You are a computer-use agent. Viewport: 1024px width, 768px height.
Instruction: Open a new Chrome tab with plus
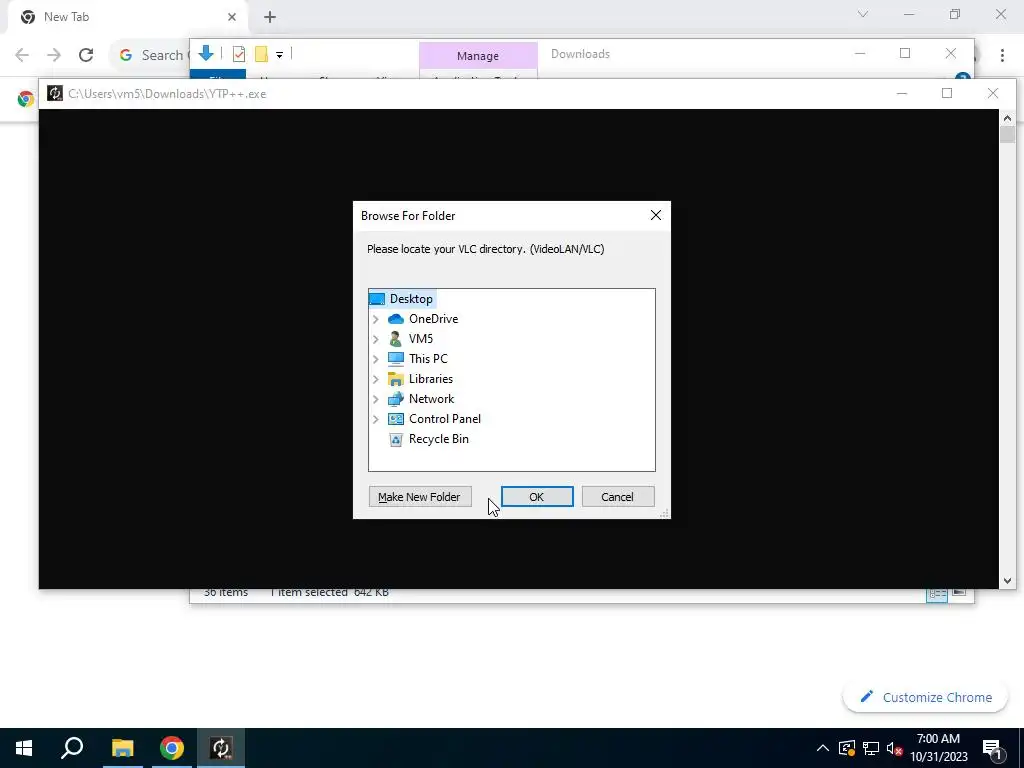tap(270, 17)
